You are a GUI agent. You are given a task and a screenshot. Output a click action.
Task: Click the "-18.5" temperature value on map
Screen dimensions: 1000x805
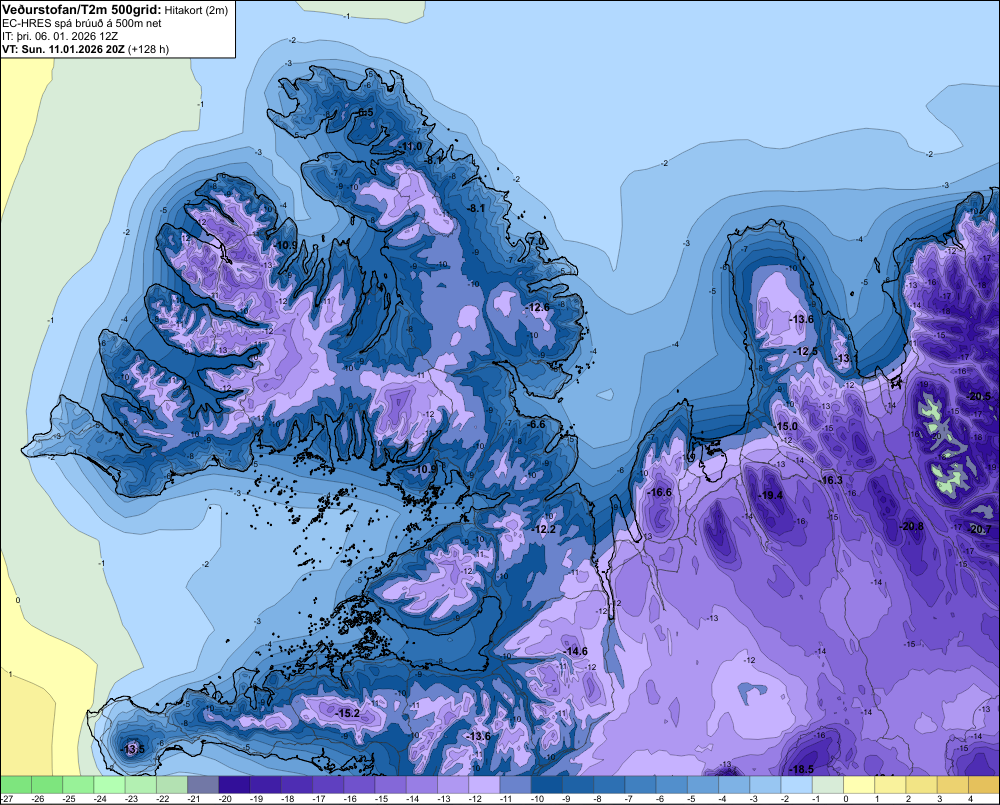coord(801,769)
